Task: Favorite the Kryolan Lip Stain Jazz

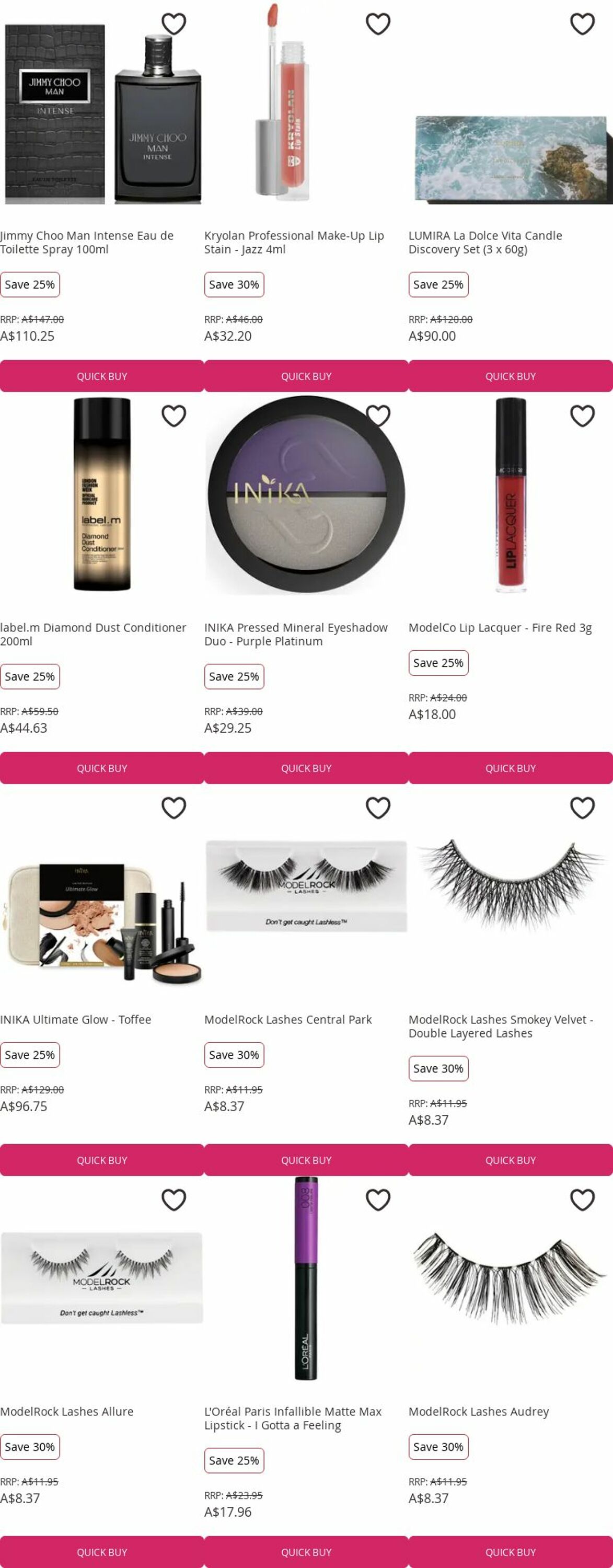Action: point(378,24)
